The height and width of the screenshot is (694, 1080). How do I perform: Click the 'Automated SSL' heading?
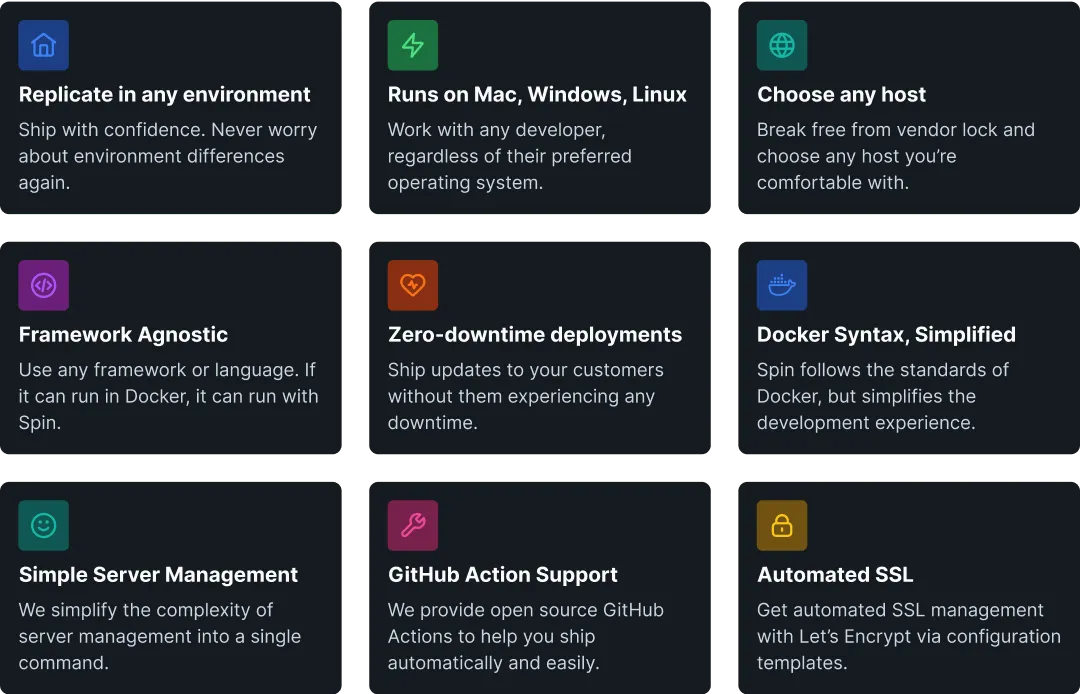click(835, 575)
